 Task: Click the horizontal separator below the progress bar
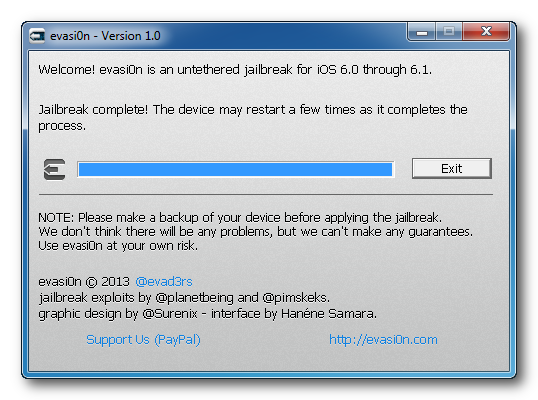pos(266,195)
